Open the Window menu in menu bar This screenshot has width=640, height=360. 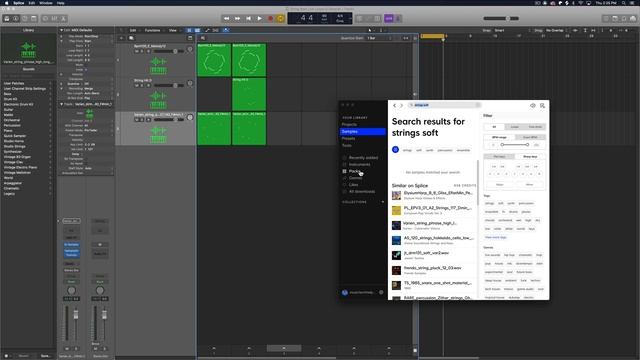point(46,3)
